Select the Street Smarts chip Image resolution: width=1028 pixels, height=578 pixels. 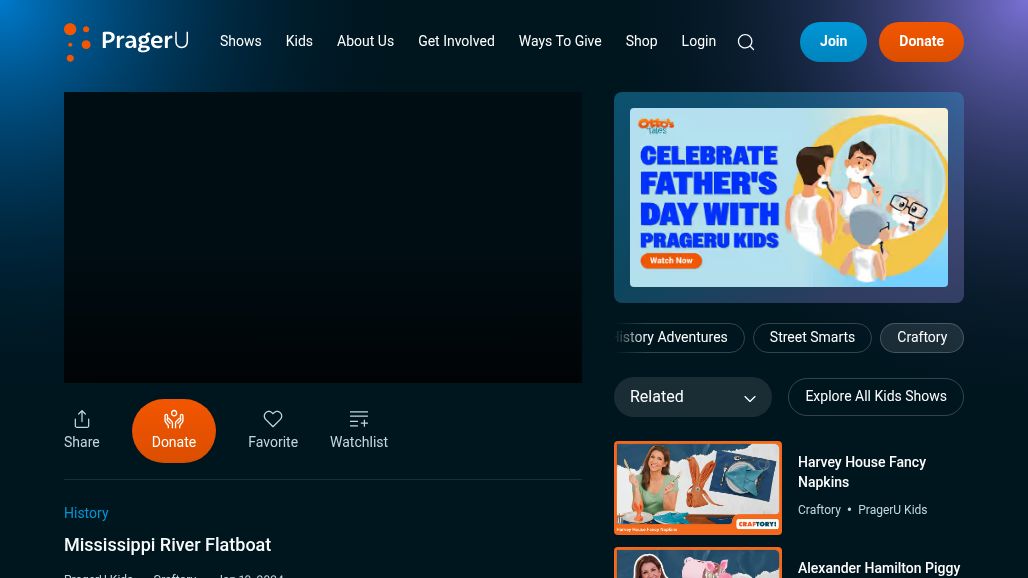click(812, 337)
